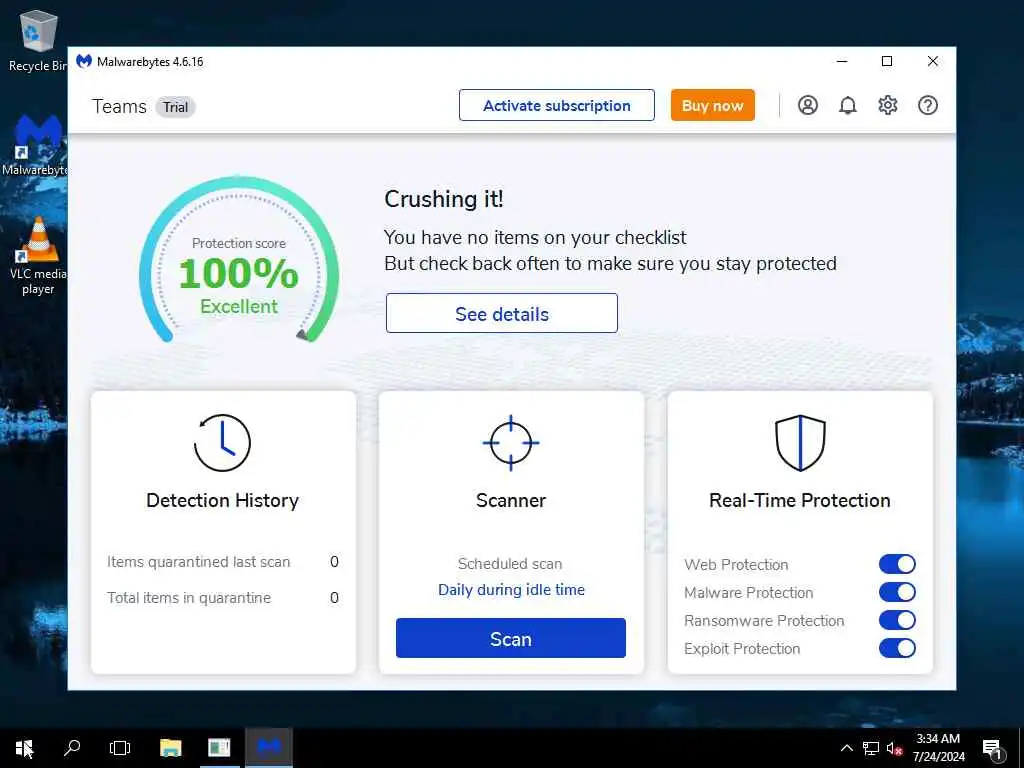Click the Ransomware Protection label
The height and width of the screenshot is (768, 1024).
(x=764, y=620)
